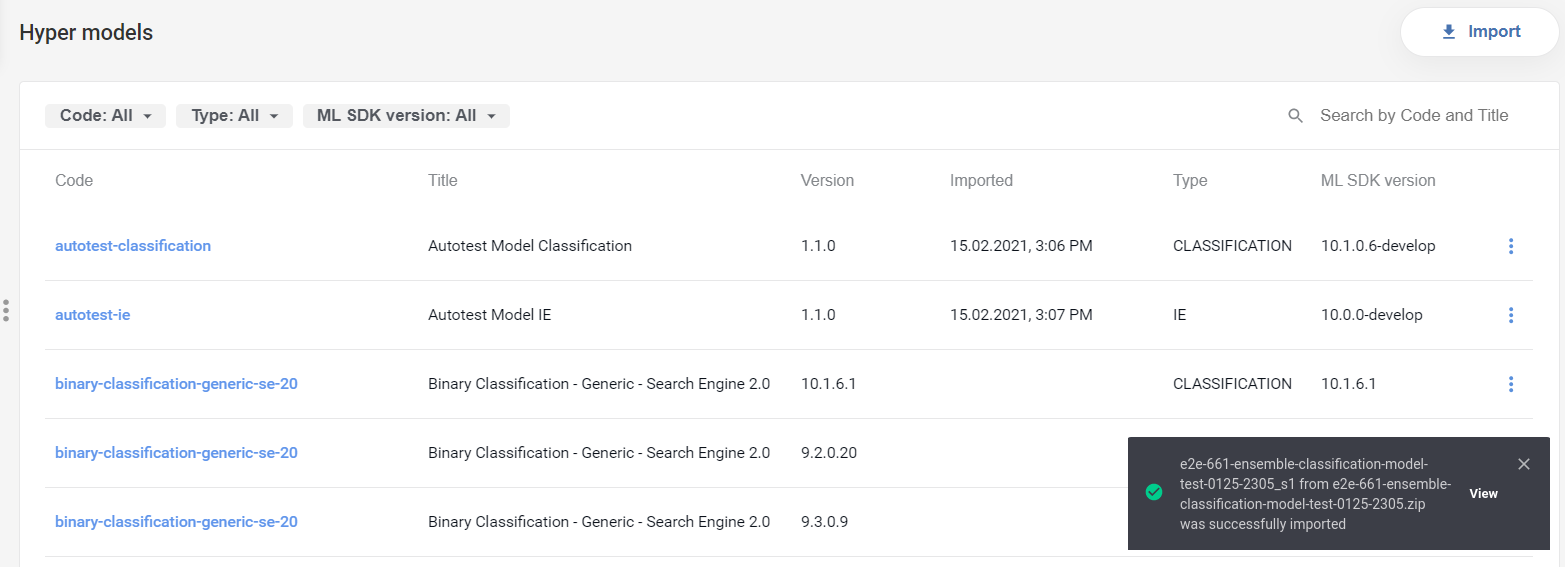Click the 9.3.0.9 version cell
Viewport: 1565px width, 567px height.
(825, 522)
